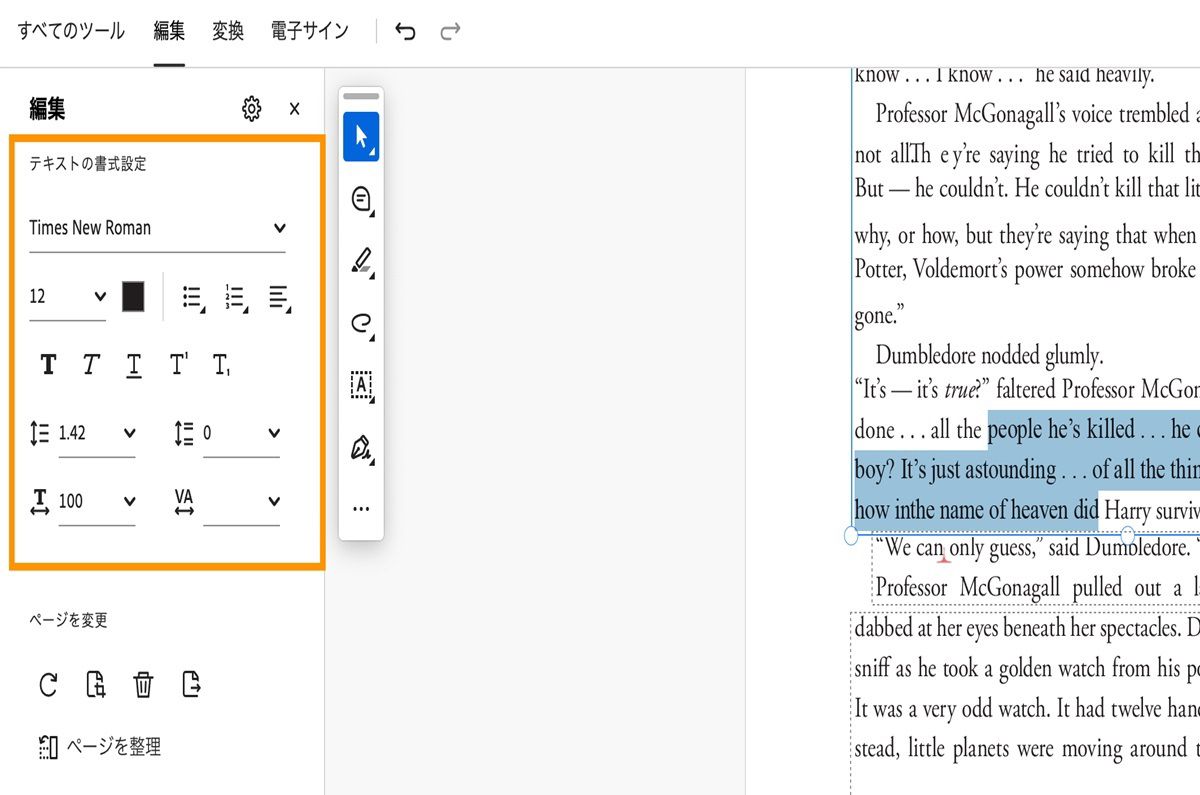
Task: Open the text alignment options
Action: 280,297
